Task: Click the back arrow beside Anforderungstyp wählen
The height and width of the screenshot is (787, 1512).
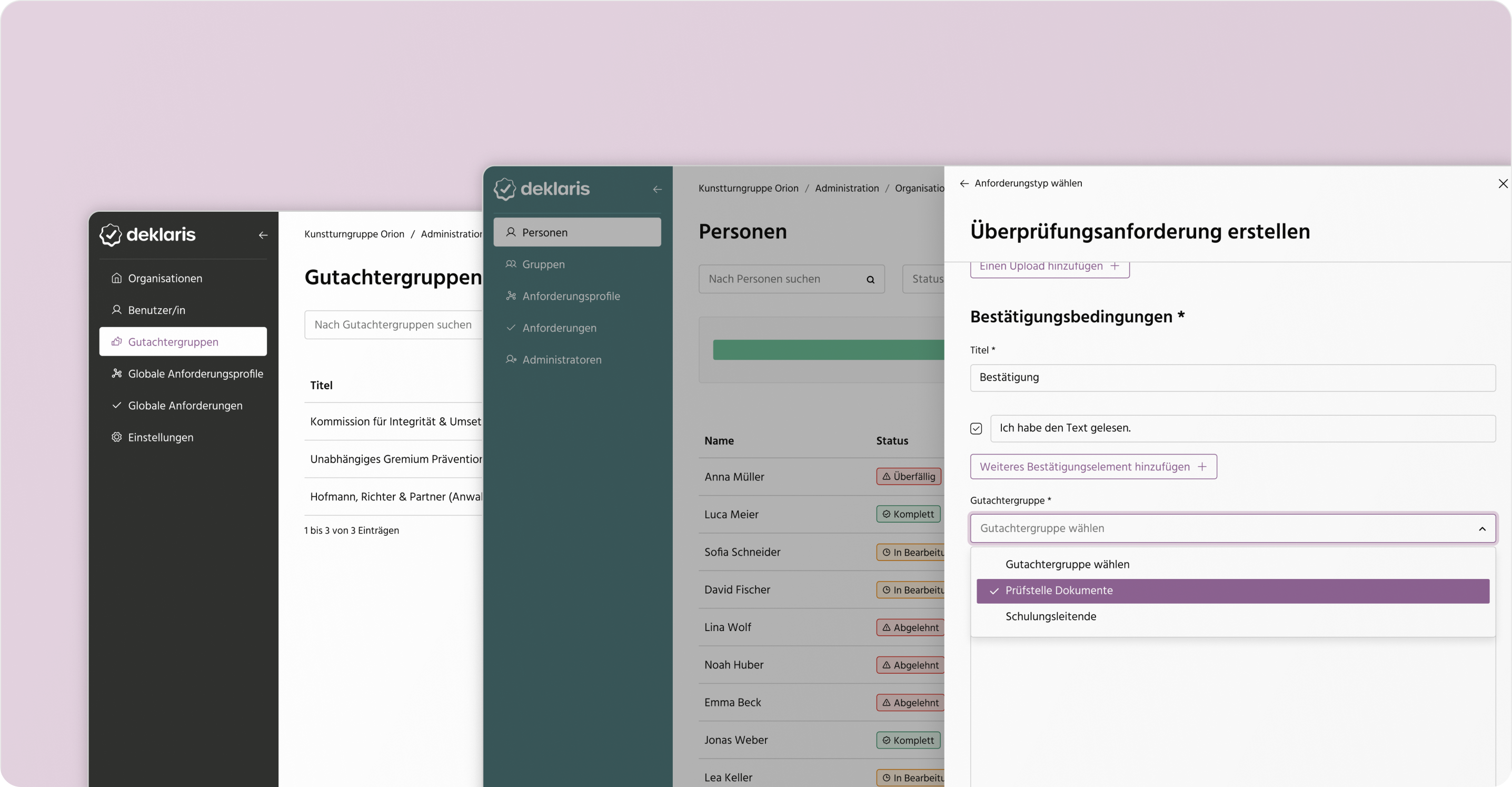Action: point(964,184)
